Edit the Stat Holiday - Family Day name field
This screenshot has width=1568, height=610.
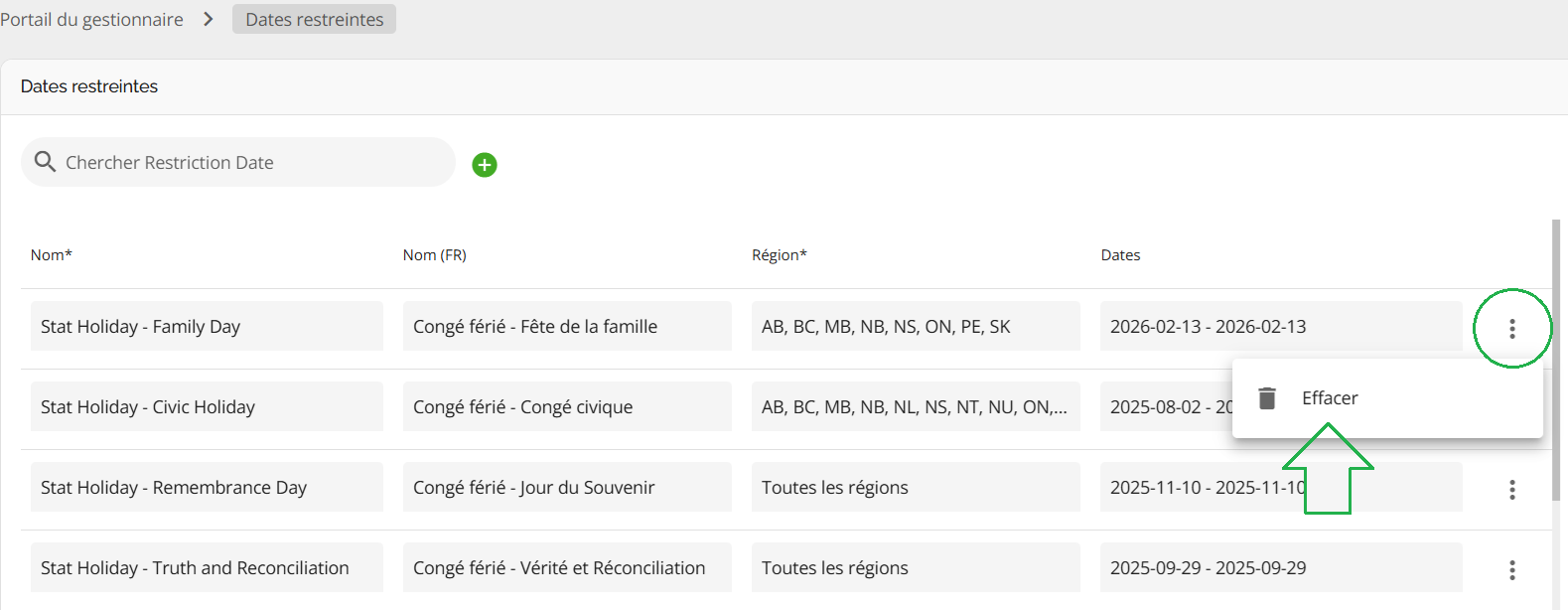[x=207, y=327]
